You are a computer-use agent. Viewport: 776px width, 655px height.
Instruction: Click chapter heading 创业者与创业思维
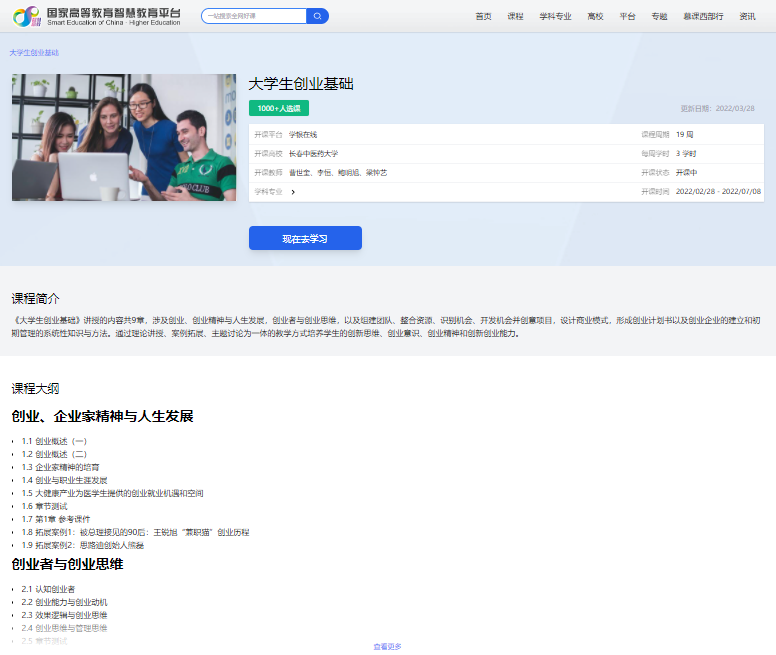[x=67, y=564]
